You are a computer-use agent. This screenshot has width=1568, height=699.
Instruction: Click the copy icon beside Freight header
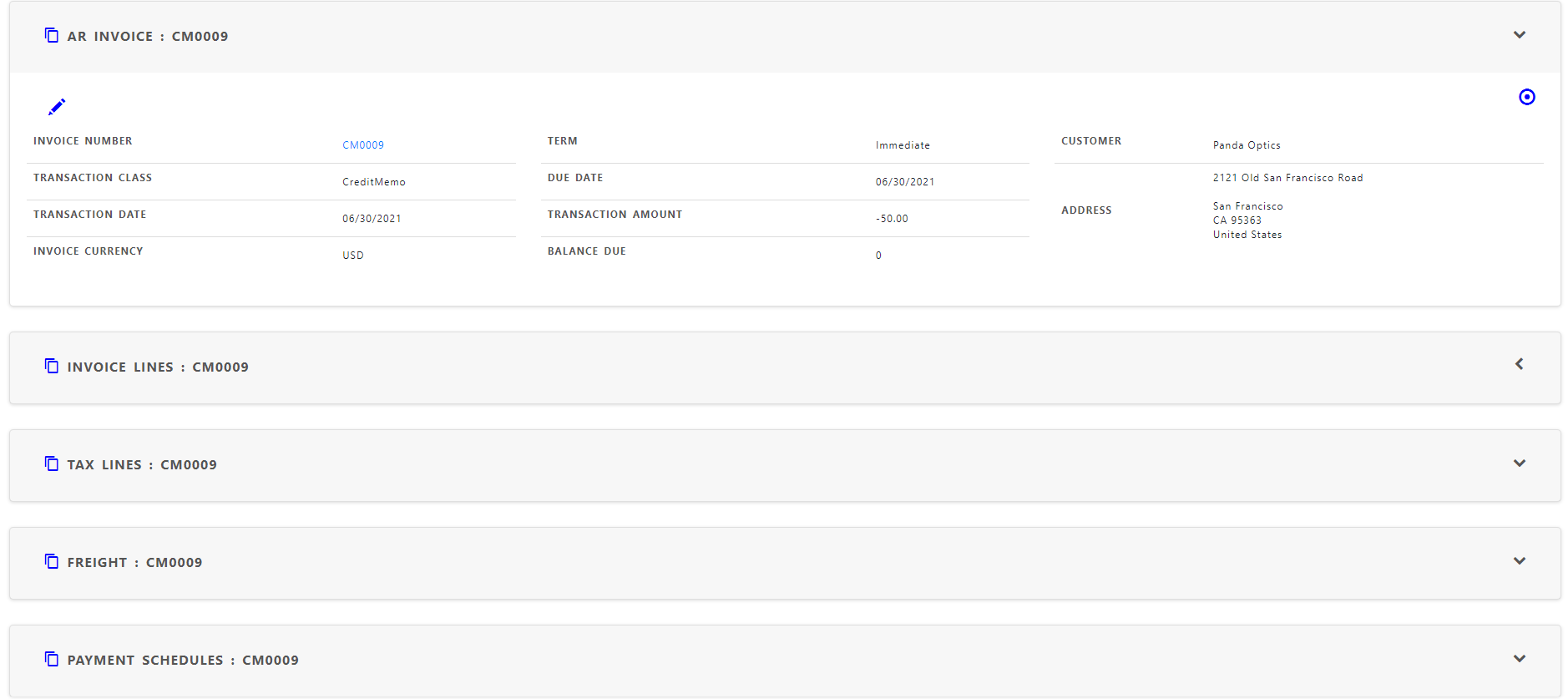(x=52, y=561)
